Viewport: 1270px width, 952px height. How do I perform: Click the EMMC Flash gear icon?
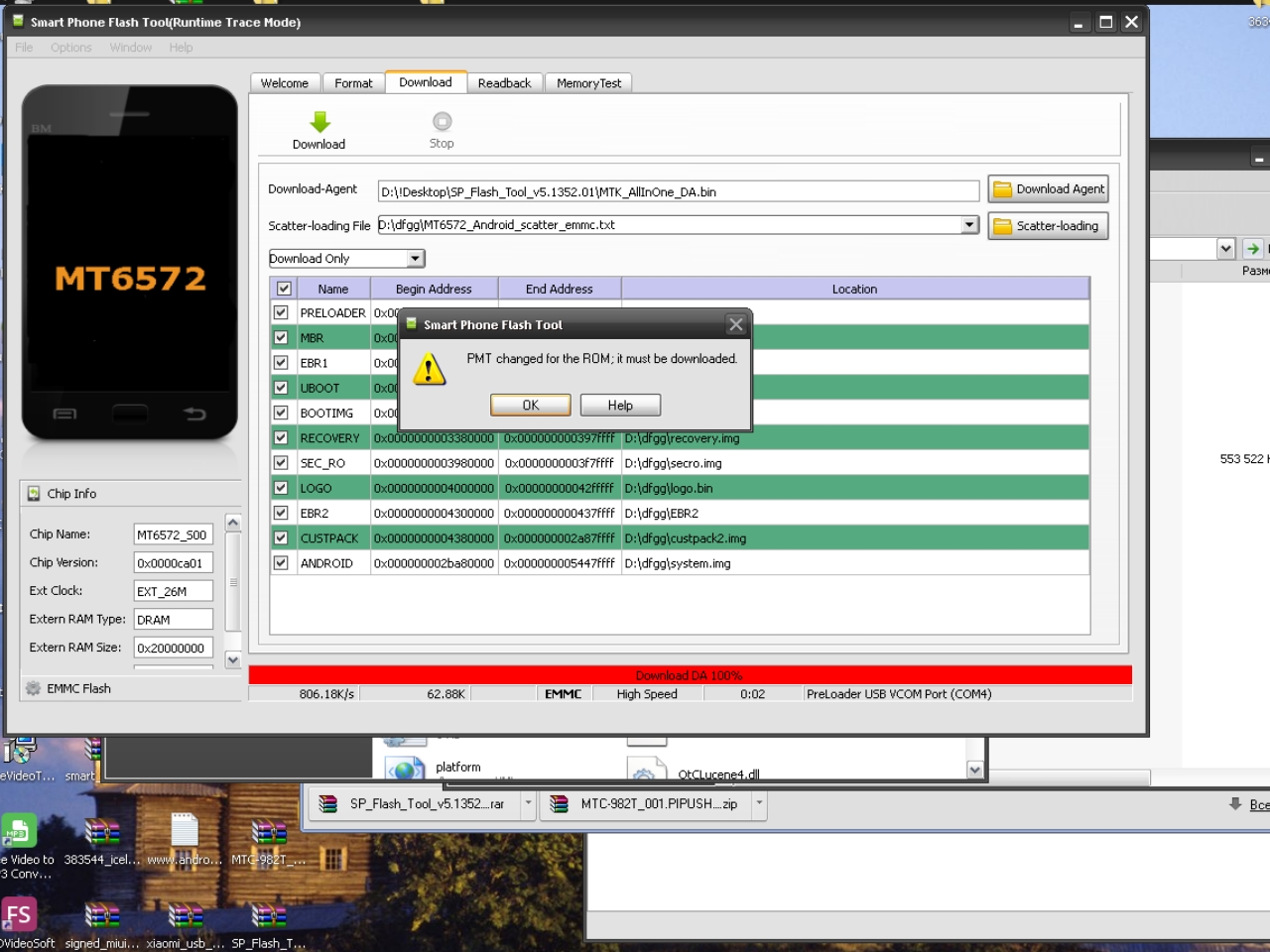click(34, 688)
